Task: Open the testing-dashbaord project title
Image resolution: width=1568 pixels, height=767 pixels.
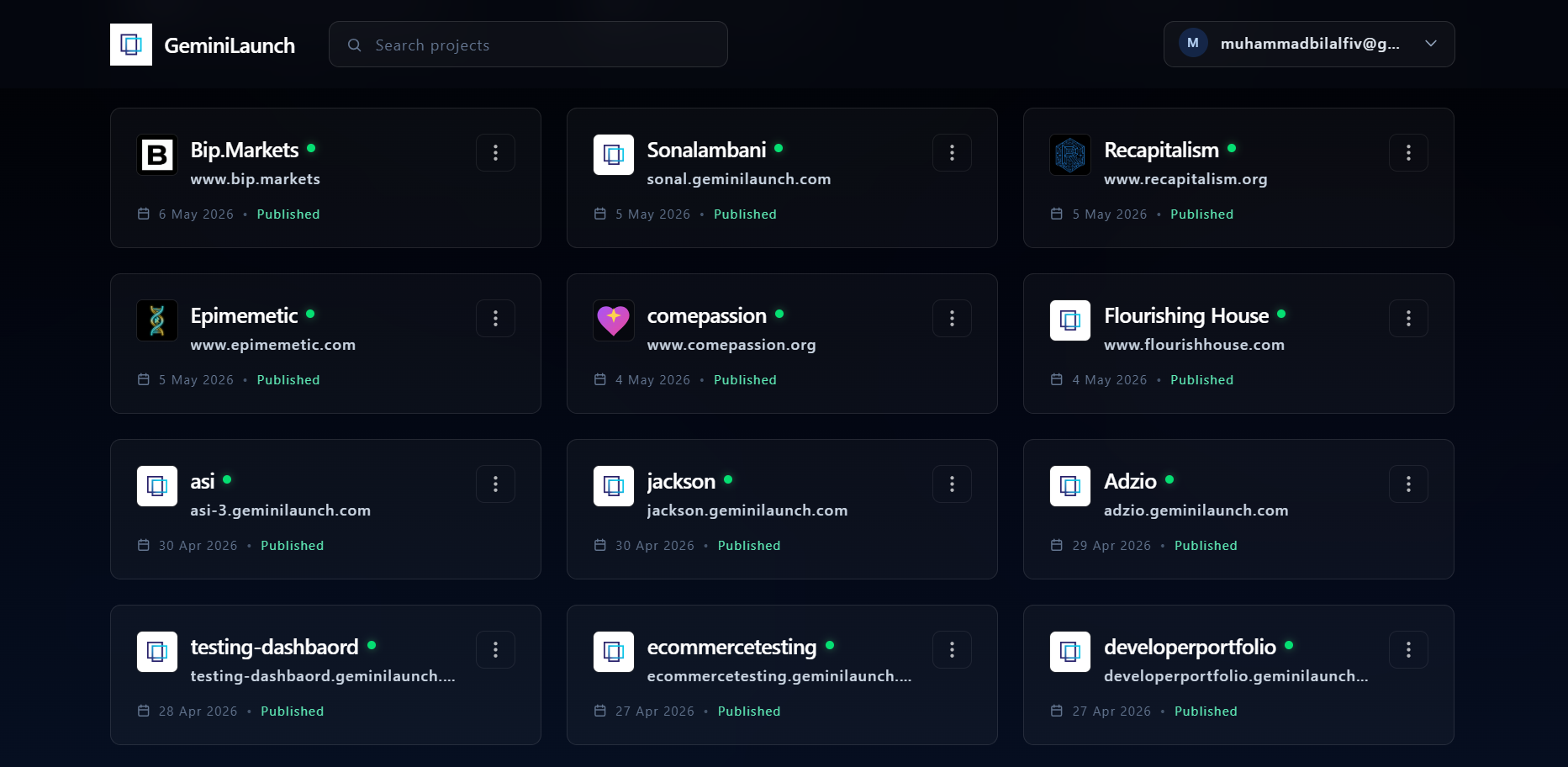Action: tap(274, 647)
